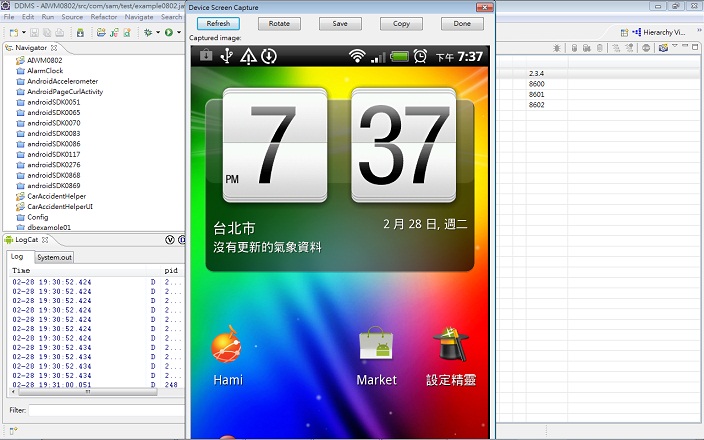
Task: Close the Navigator view tab
Action: tap(54, 48)
